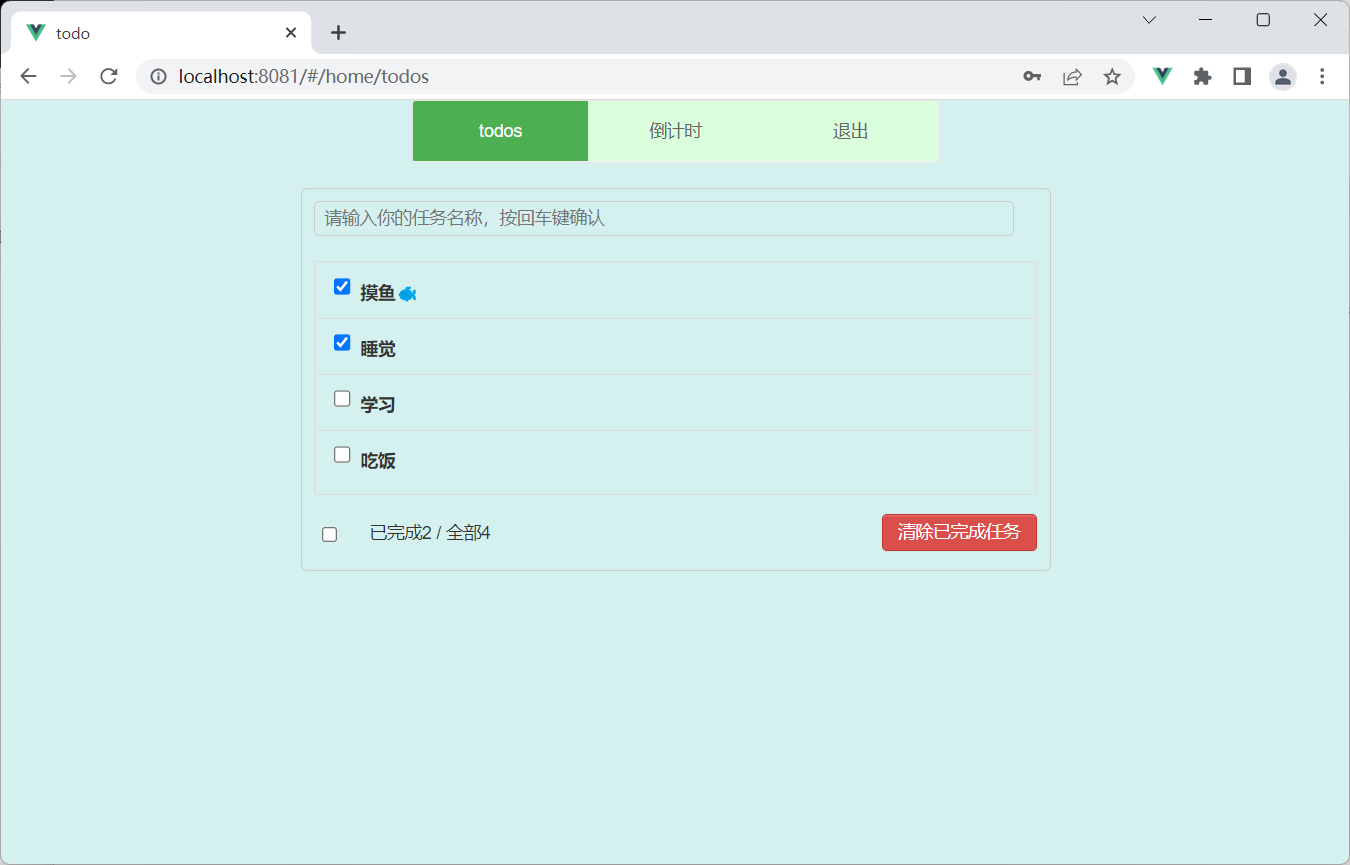
Task: Click the side panel icon in toolbar
Action: coord(1241,76)
